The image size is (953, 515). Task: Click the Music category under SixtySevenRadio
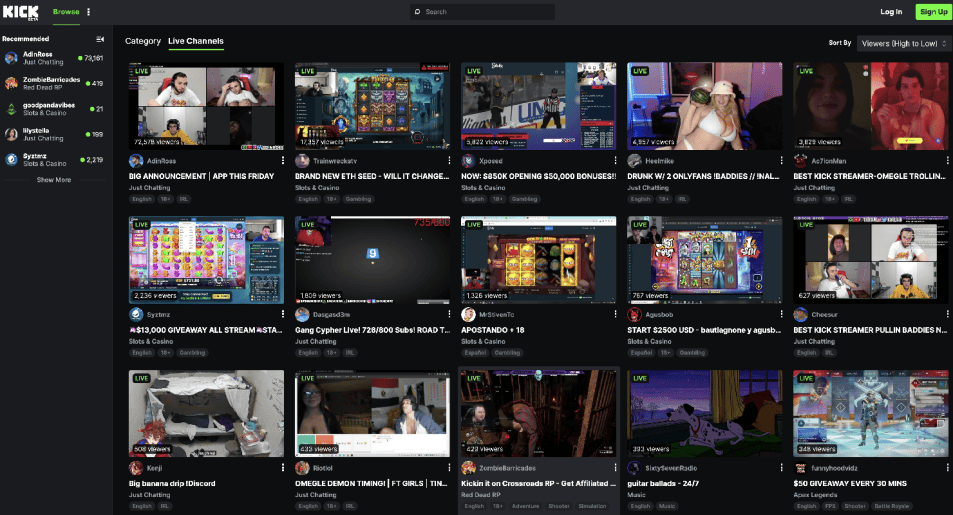point(636,495)
